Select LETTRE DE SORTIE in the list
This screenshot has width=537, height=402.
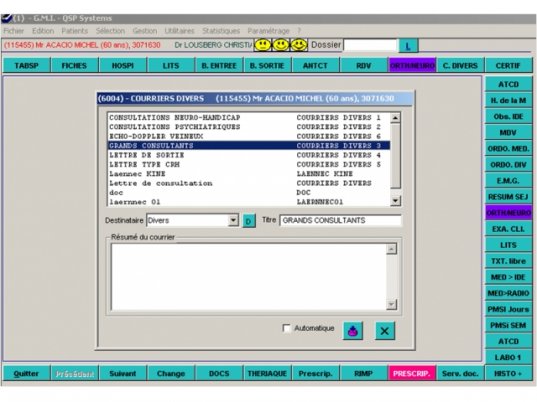click(249, 155)
